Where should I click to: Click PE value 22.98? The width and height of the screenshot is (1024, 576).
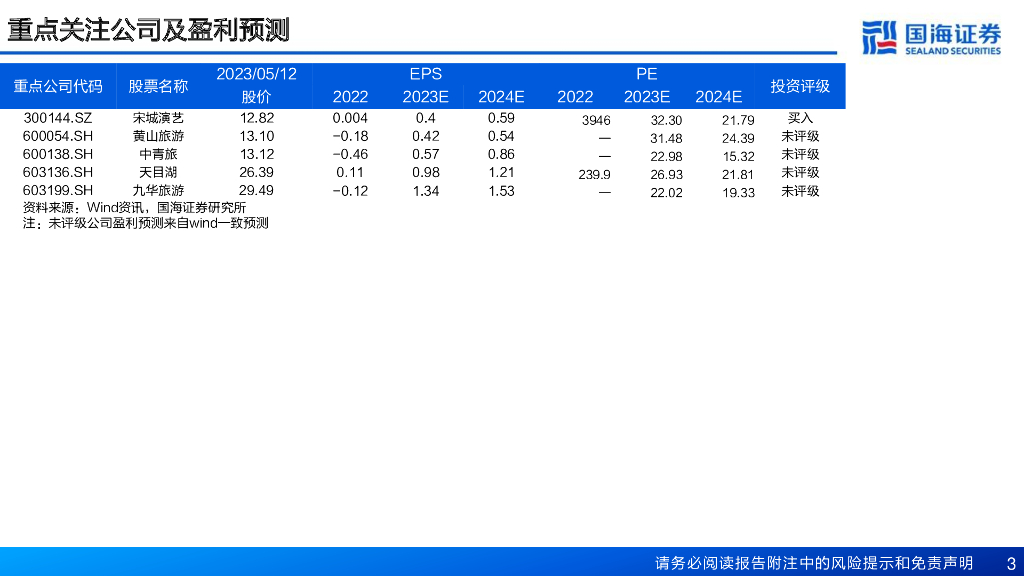click(666, 157)
